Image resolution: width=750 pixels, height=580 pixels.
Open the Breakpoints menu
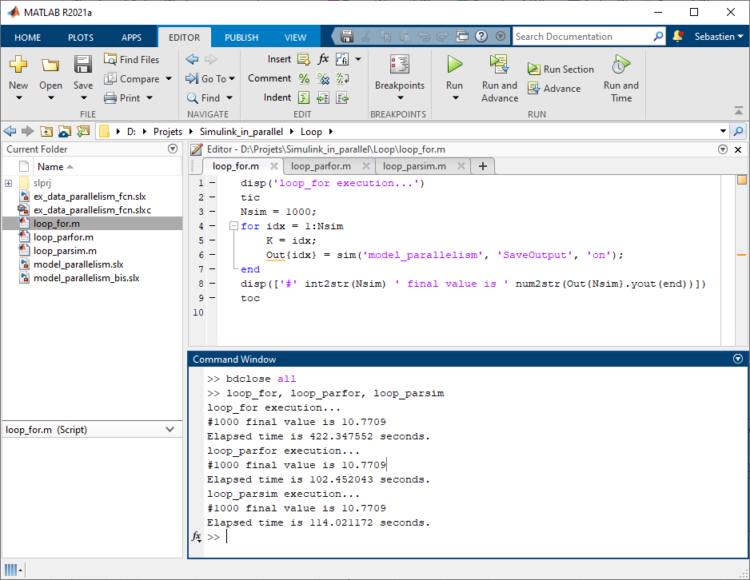tap(400, 77)
